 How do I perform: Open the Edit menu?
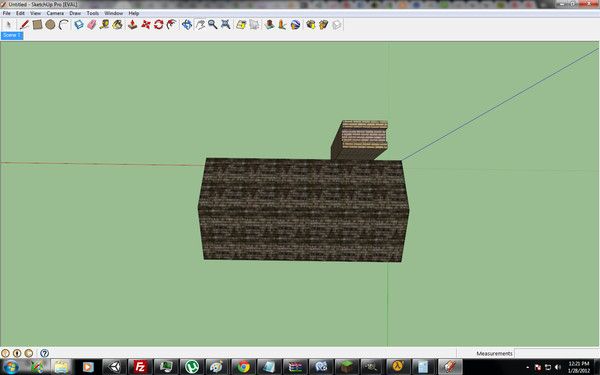coord(20,13)
